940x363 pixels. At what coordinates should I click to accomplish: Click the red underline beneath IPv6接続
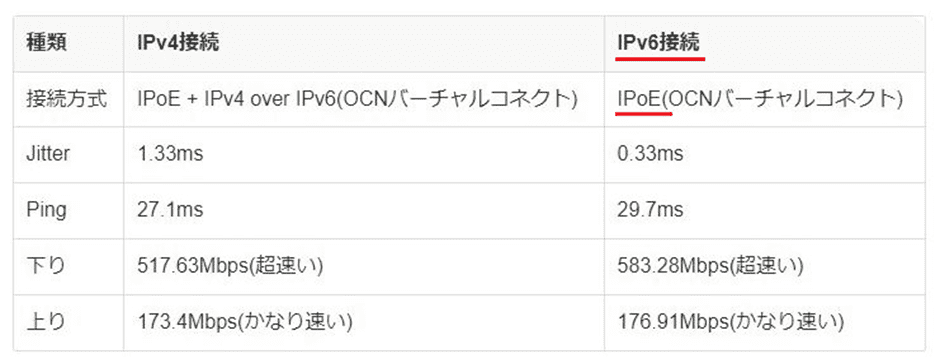tap(661, 59)
